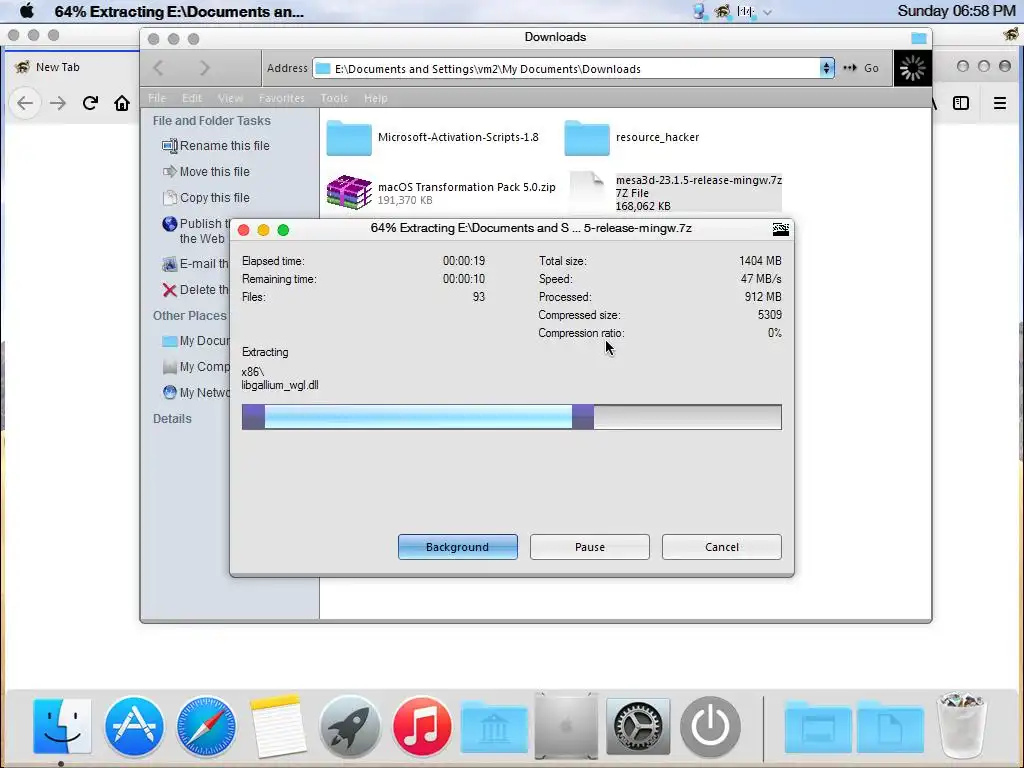This screenshot has width=1024, height=768.
Task: Click the menu bar clock
Action: pos(956,11)
